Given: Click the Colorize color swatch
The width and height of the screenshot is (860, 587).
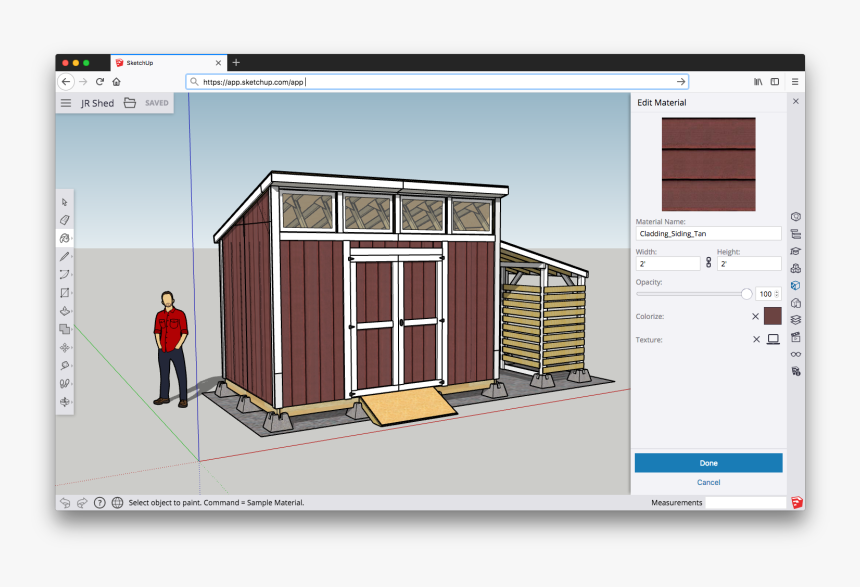Looking at the screenshot, I should click(x=773, y=316).
